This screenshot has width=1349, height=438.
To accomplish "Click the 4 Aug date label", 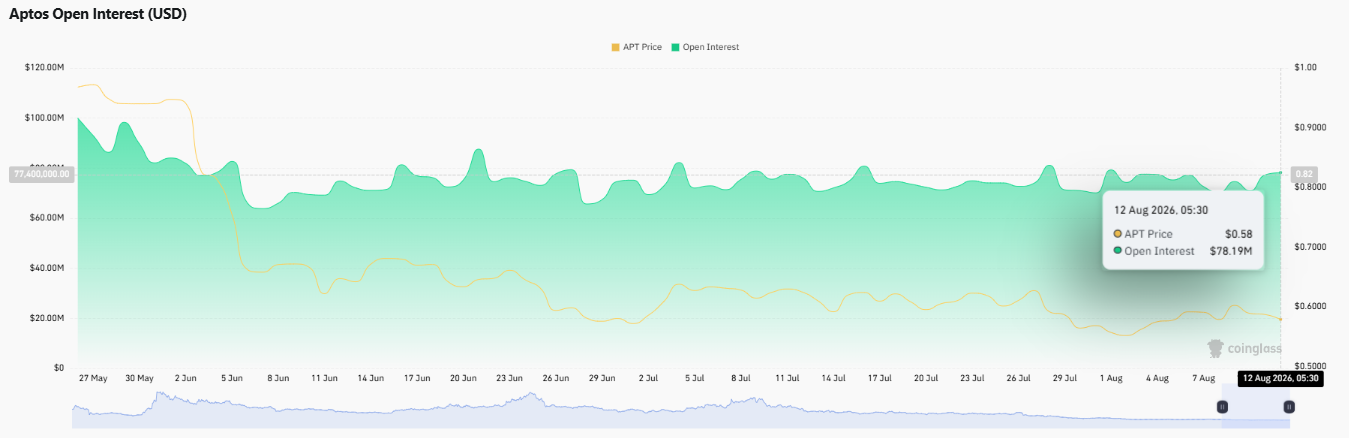I will point(1157,379).
